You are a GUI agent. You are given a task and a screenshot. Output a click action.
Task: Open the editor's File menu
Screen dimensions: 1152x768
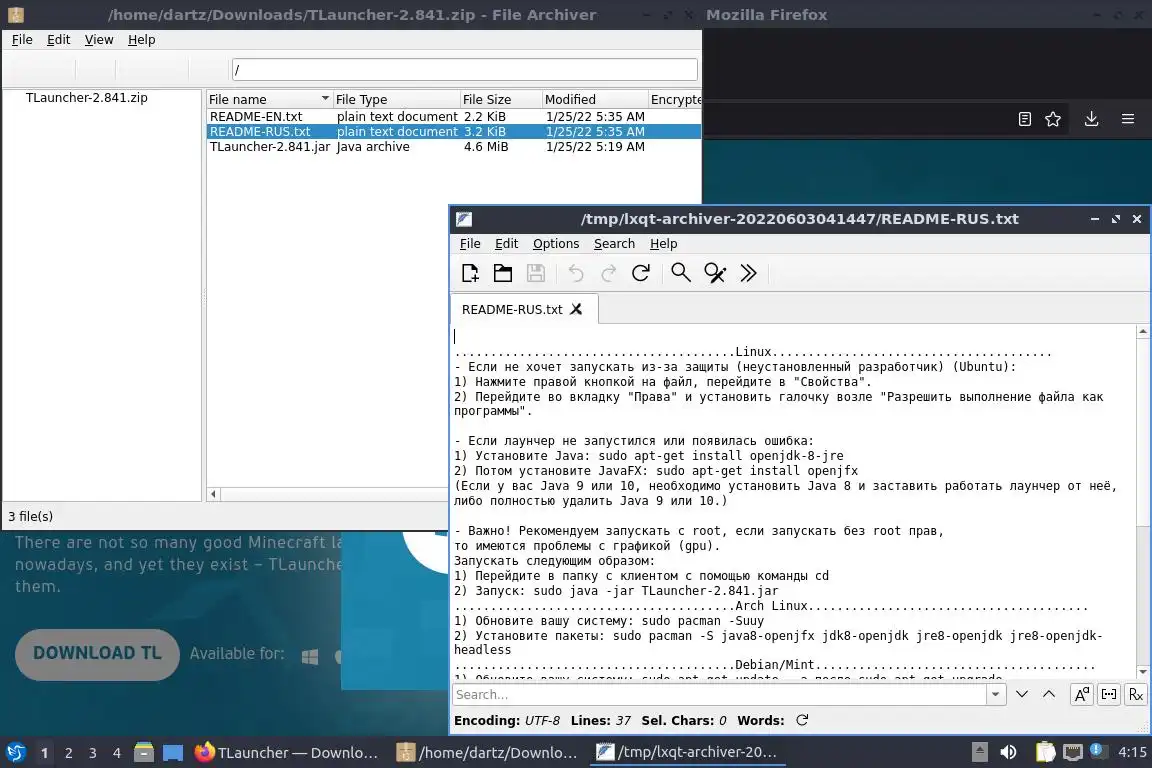[x=470, y=243]
